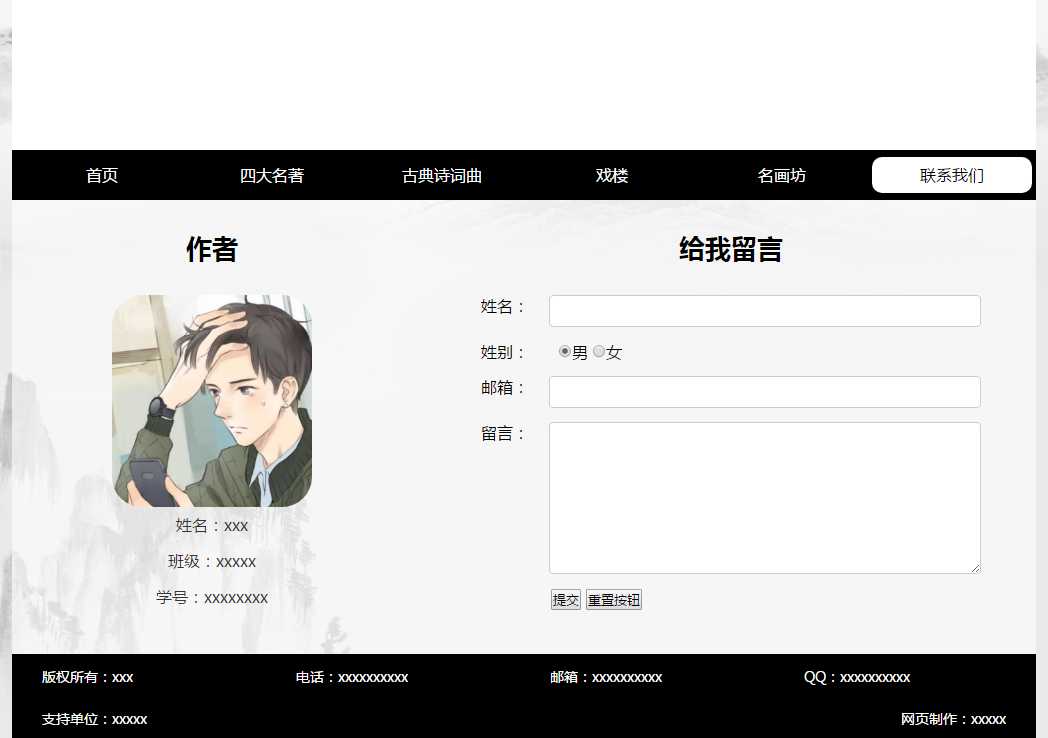Click the author's avatar illustration
The width and height of the screenshot is (1048, 738).
click(x=212, y=400)
